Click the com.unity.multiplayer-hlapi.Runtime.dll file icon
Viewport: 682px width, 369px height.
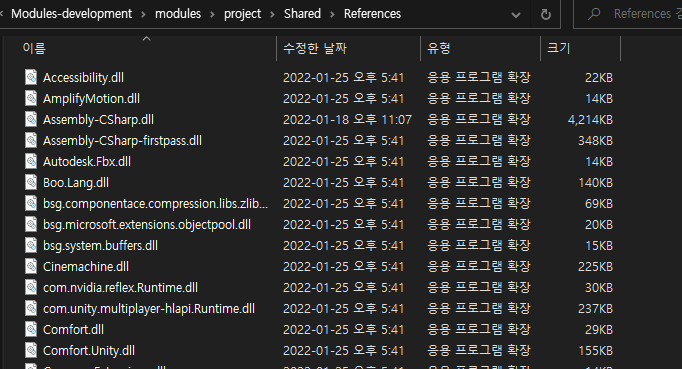(x=31, y=309)
